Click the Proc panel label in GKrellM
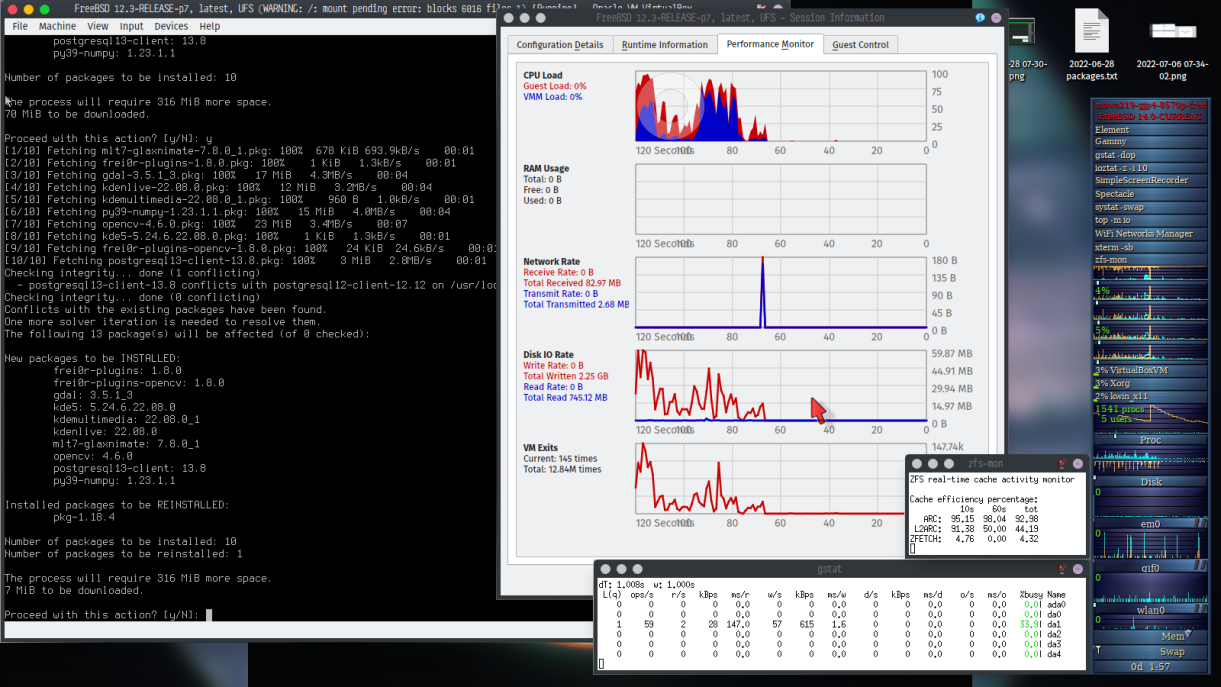The image size is (1221, 687). click(x=1150, y=440)
